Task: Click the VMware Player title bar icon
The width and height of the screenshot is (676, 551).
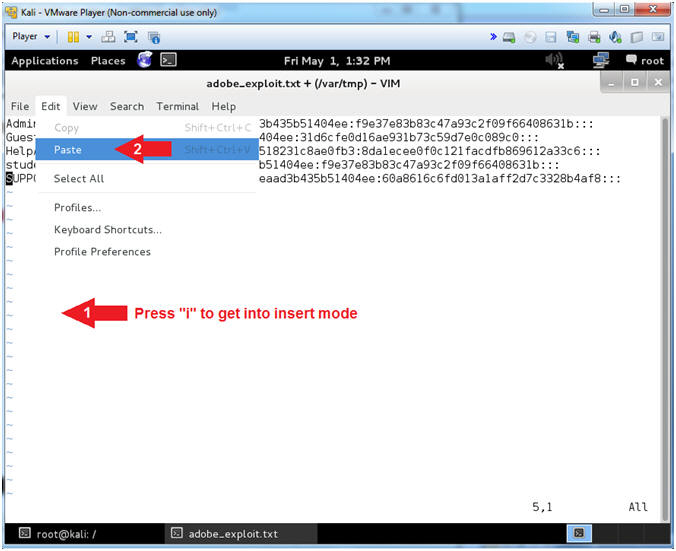Action: click(x=11, y=12)
